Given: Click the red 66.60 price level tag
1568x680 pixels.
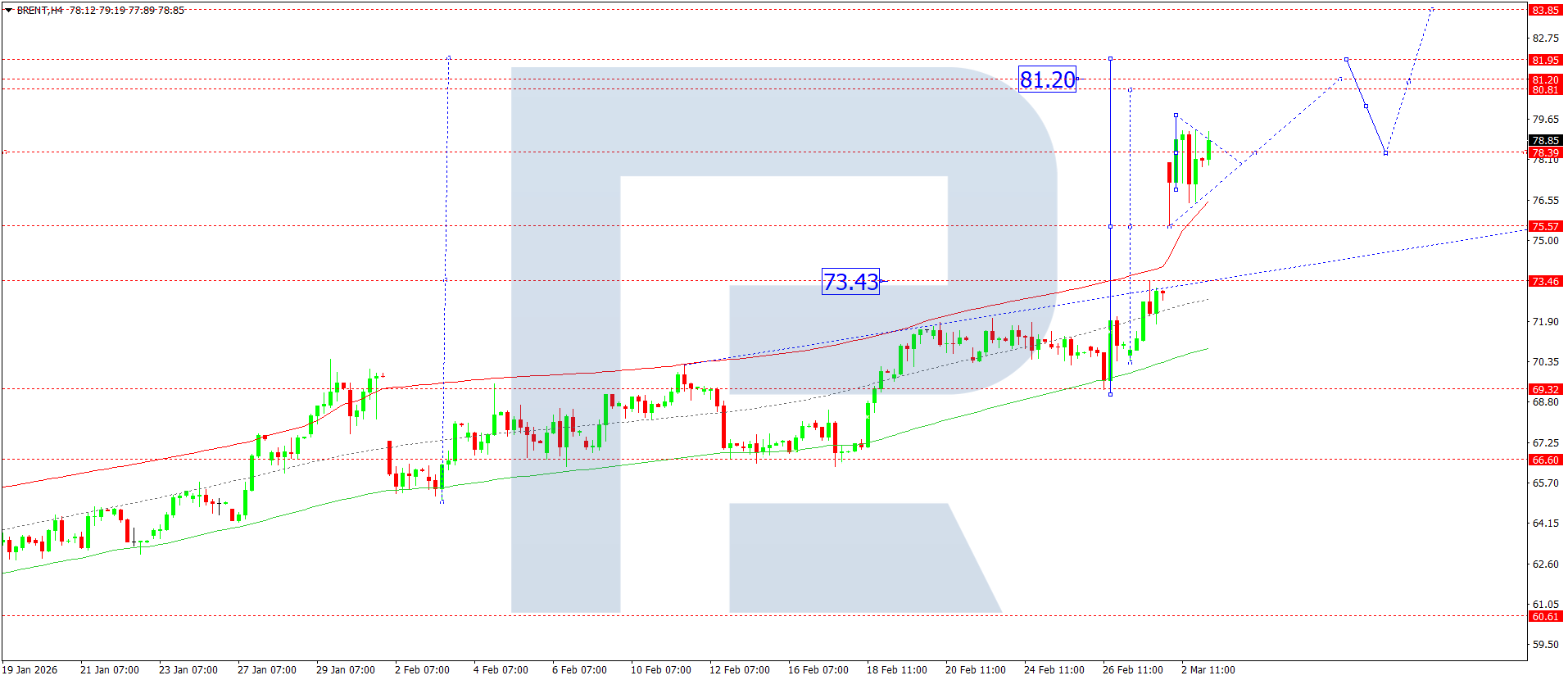Looking at the screenshot, I should (1545, 460).
